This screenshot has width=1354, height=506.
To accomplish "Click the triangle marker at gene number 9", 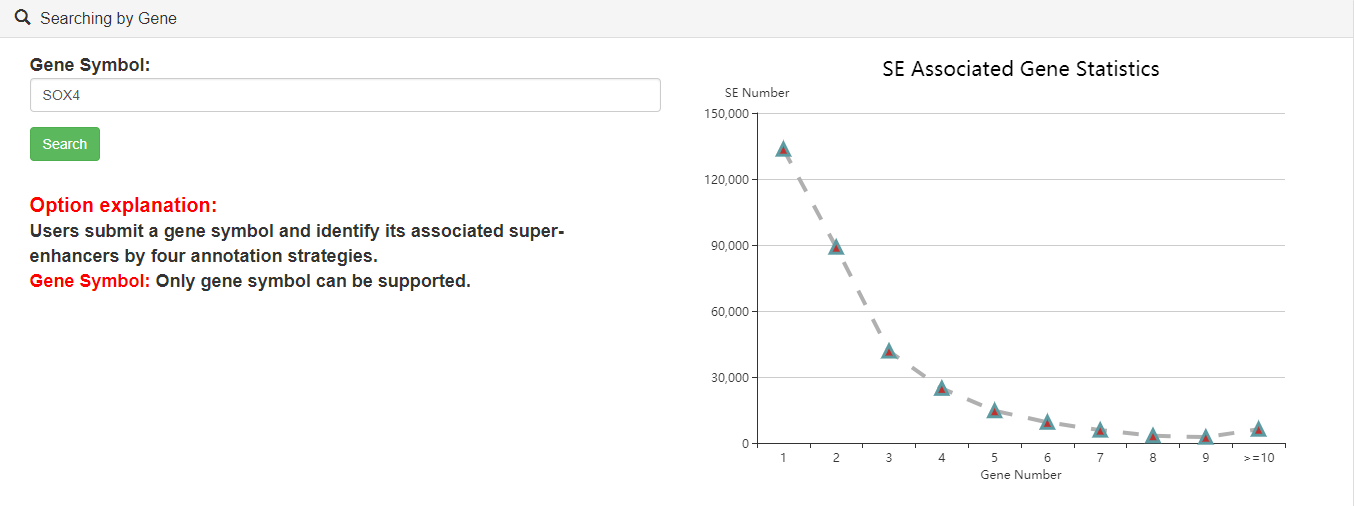I will pos(1206,437).
